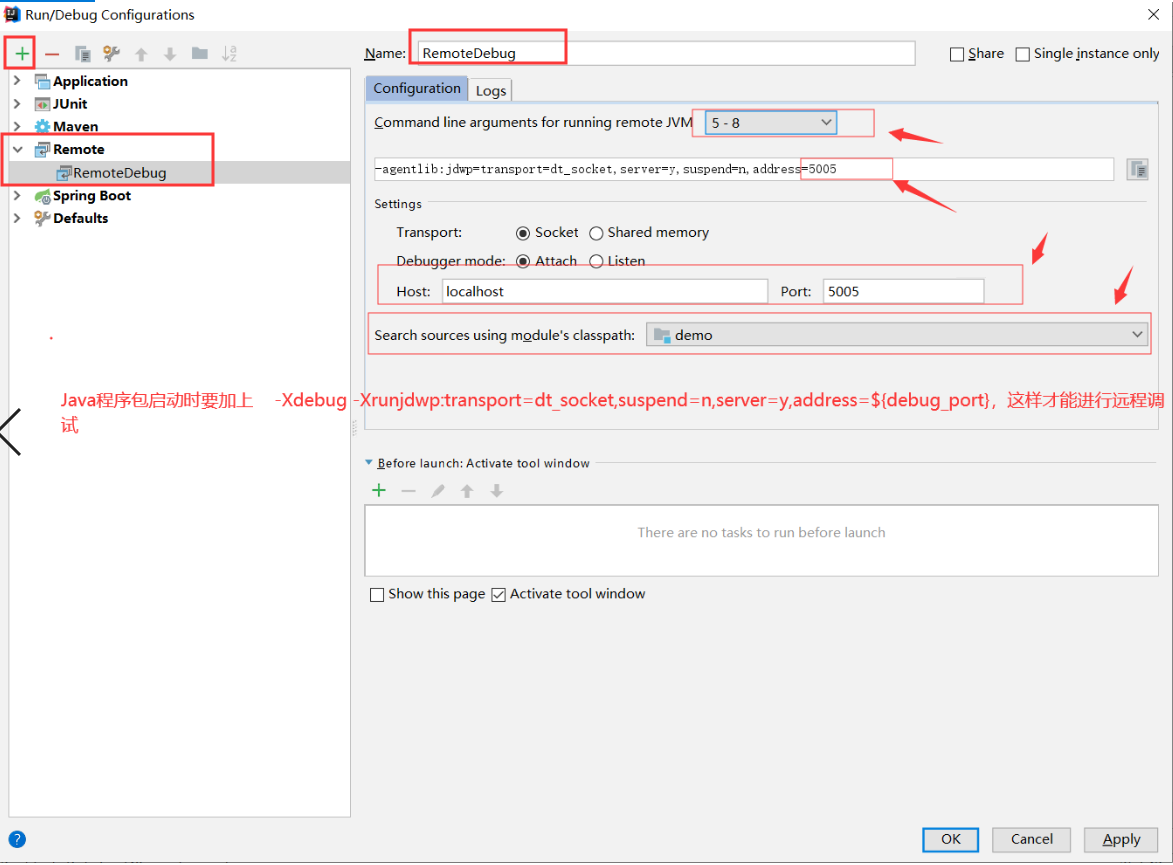1173x865 pixels.
Task: Move configuration down in left toolbar
Action: click(x=170, y=54)
